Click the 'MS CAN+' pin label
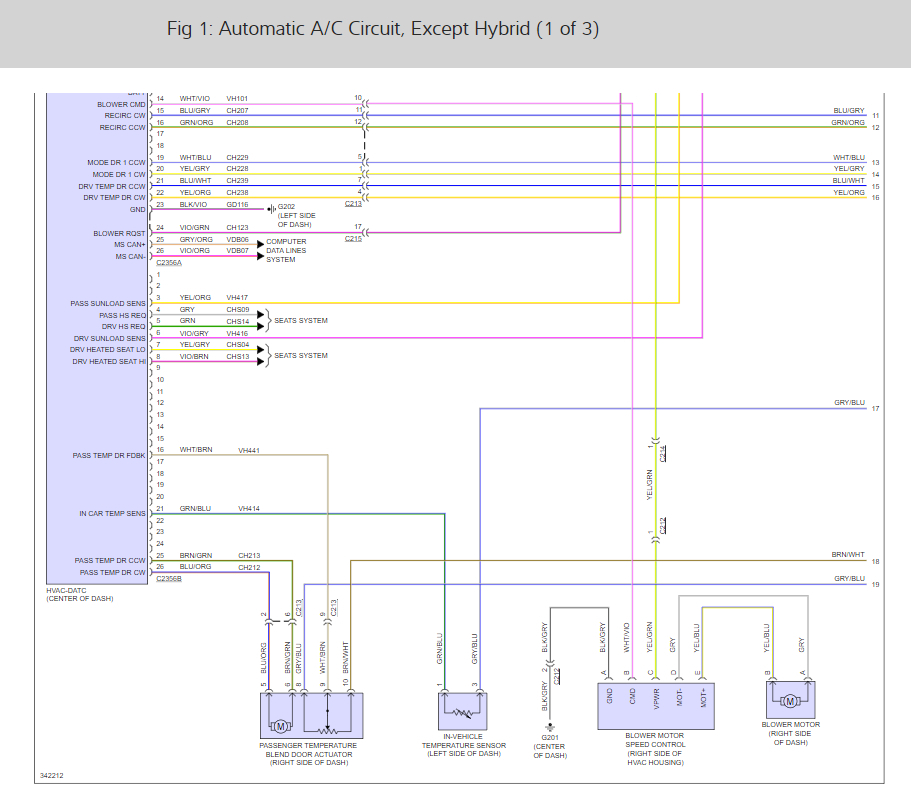Screen dimensions: 911x808 tap(130, 245)
